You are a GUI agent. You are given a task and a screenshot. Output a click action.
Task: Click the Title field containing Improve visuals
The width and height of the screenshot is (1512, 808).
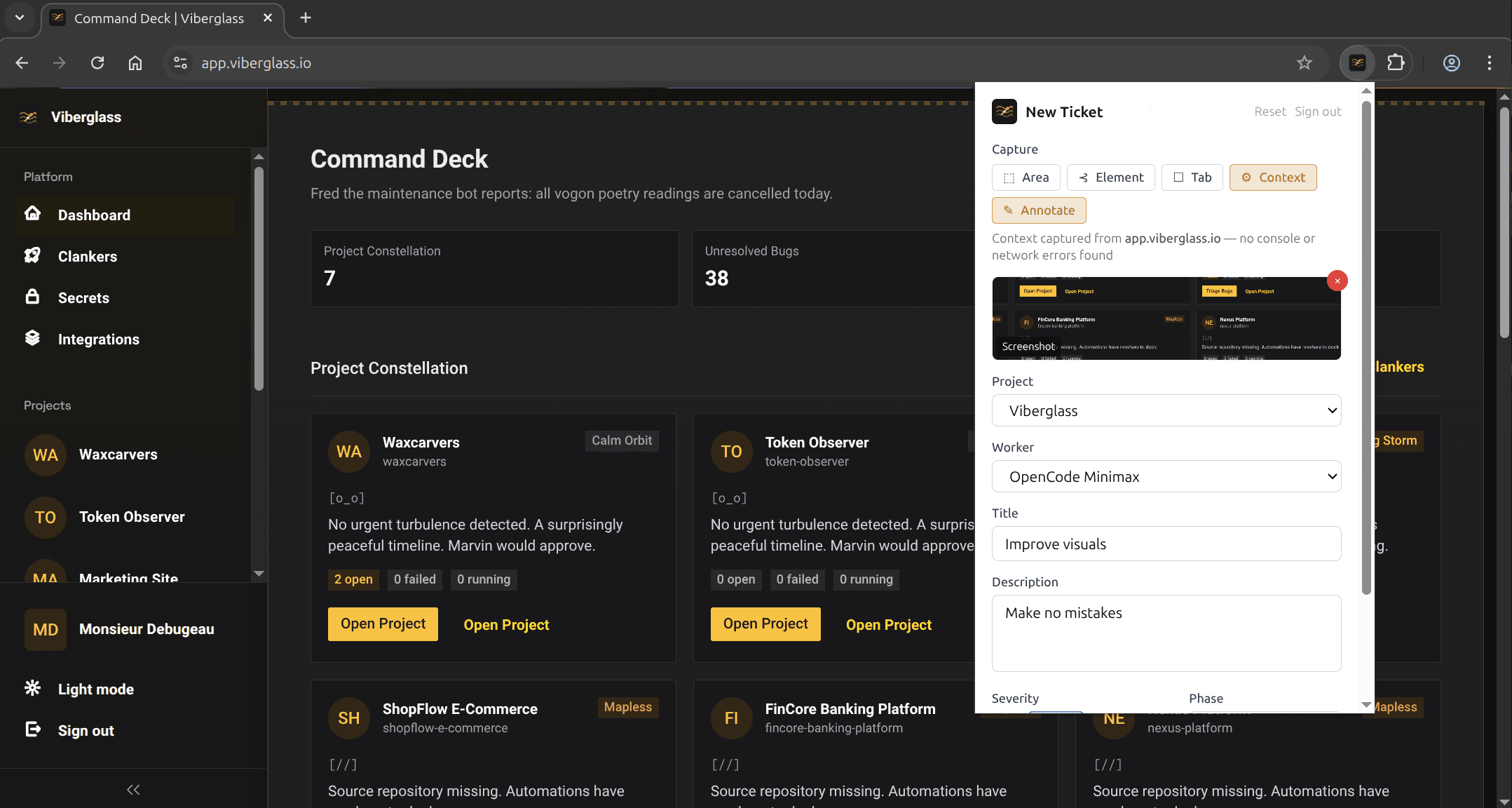coord(1166,544)
